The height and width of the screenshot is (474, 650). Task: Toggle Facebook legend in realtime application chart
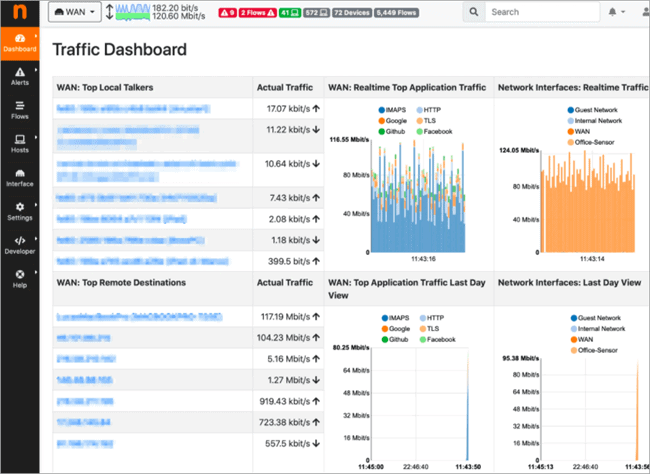point(434,131)
